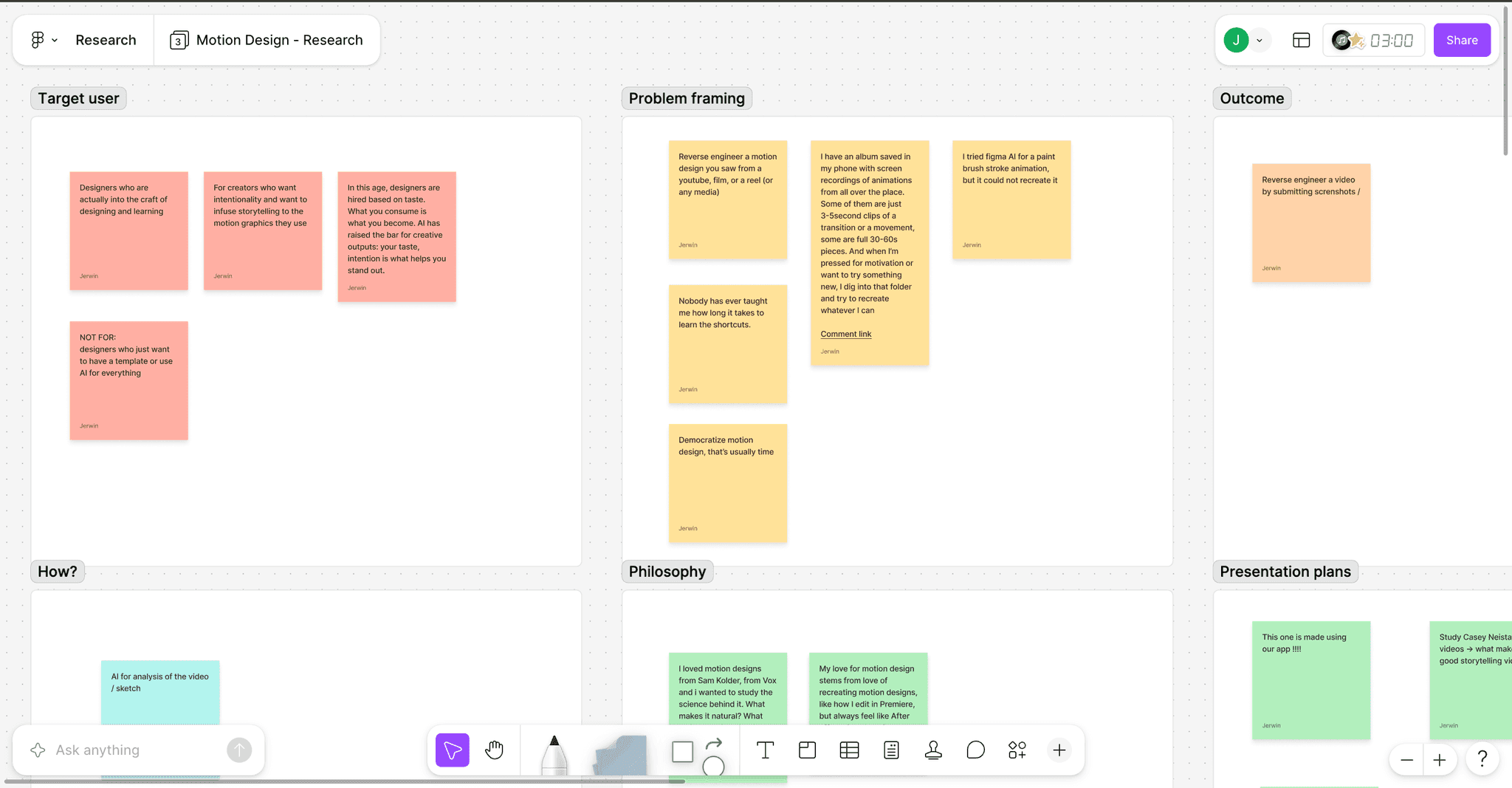Select the document text block tool
Viewport: 1512px width, 788px height.
click(x=892, y=750)
